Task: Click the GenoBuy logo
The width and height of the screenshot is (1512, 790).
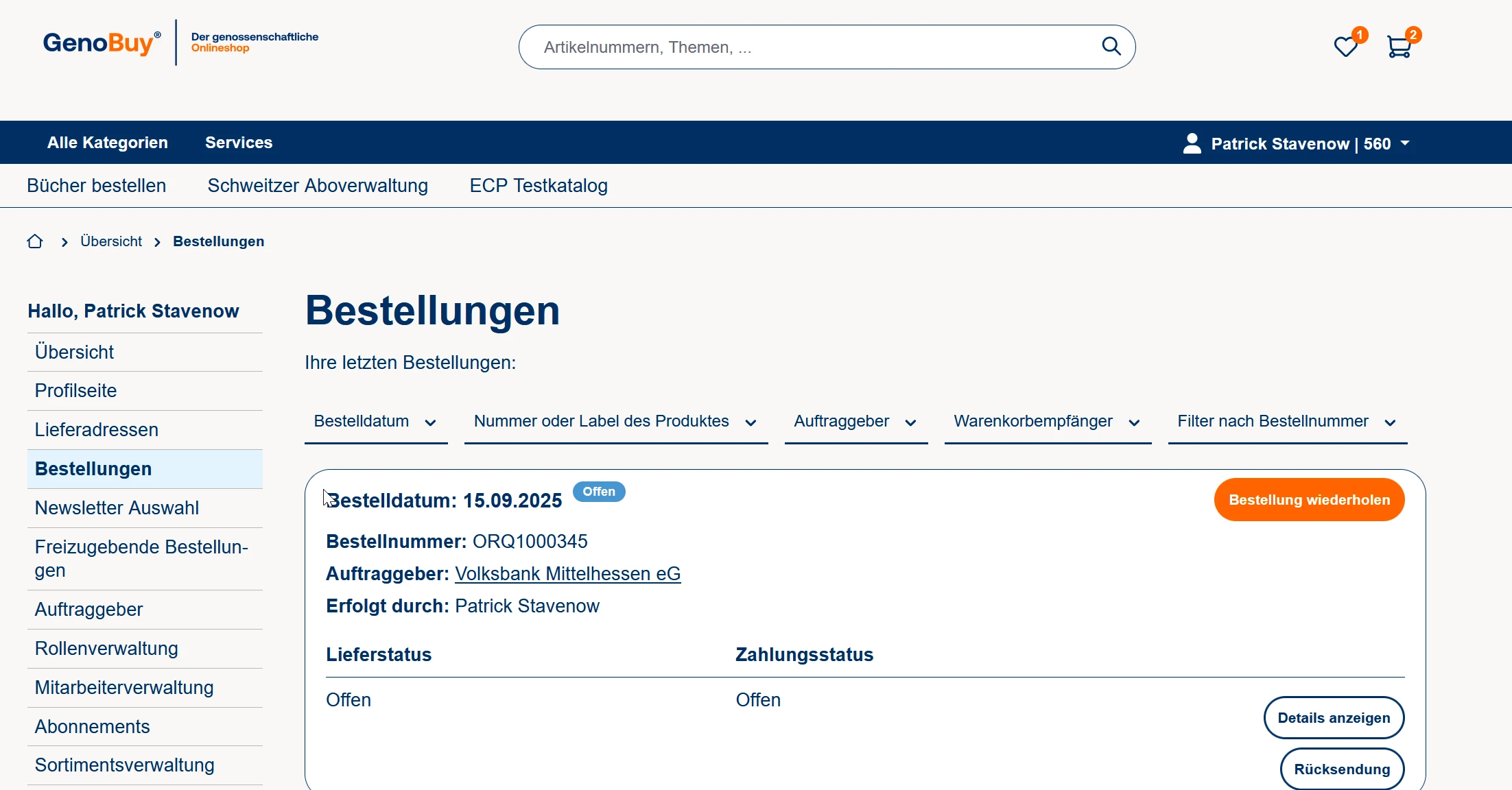Action: (x=102, y=43)
